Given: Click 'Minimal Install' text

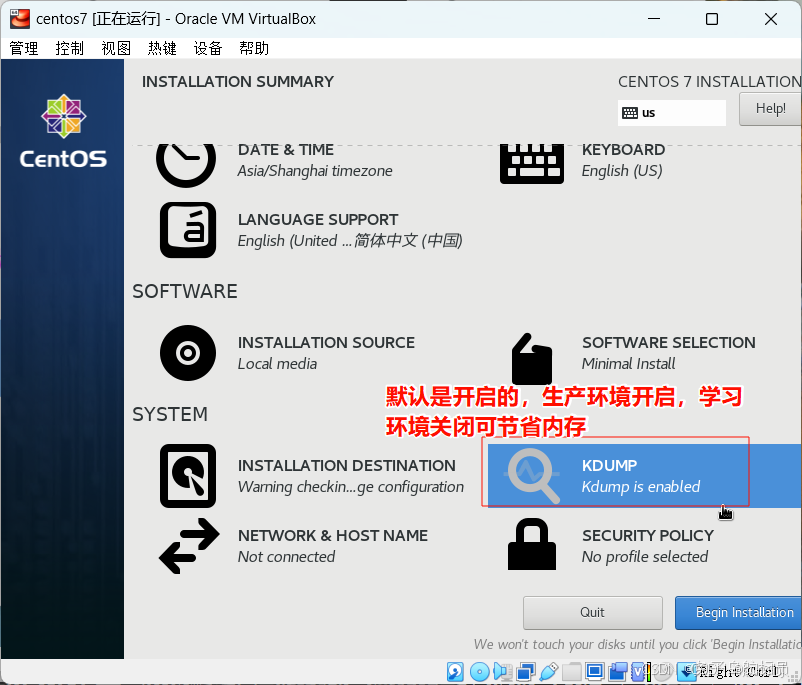Looking at the screenshot, I should pyautogui.click(x=628, y=364).
